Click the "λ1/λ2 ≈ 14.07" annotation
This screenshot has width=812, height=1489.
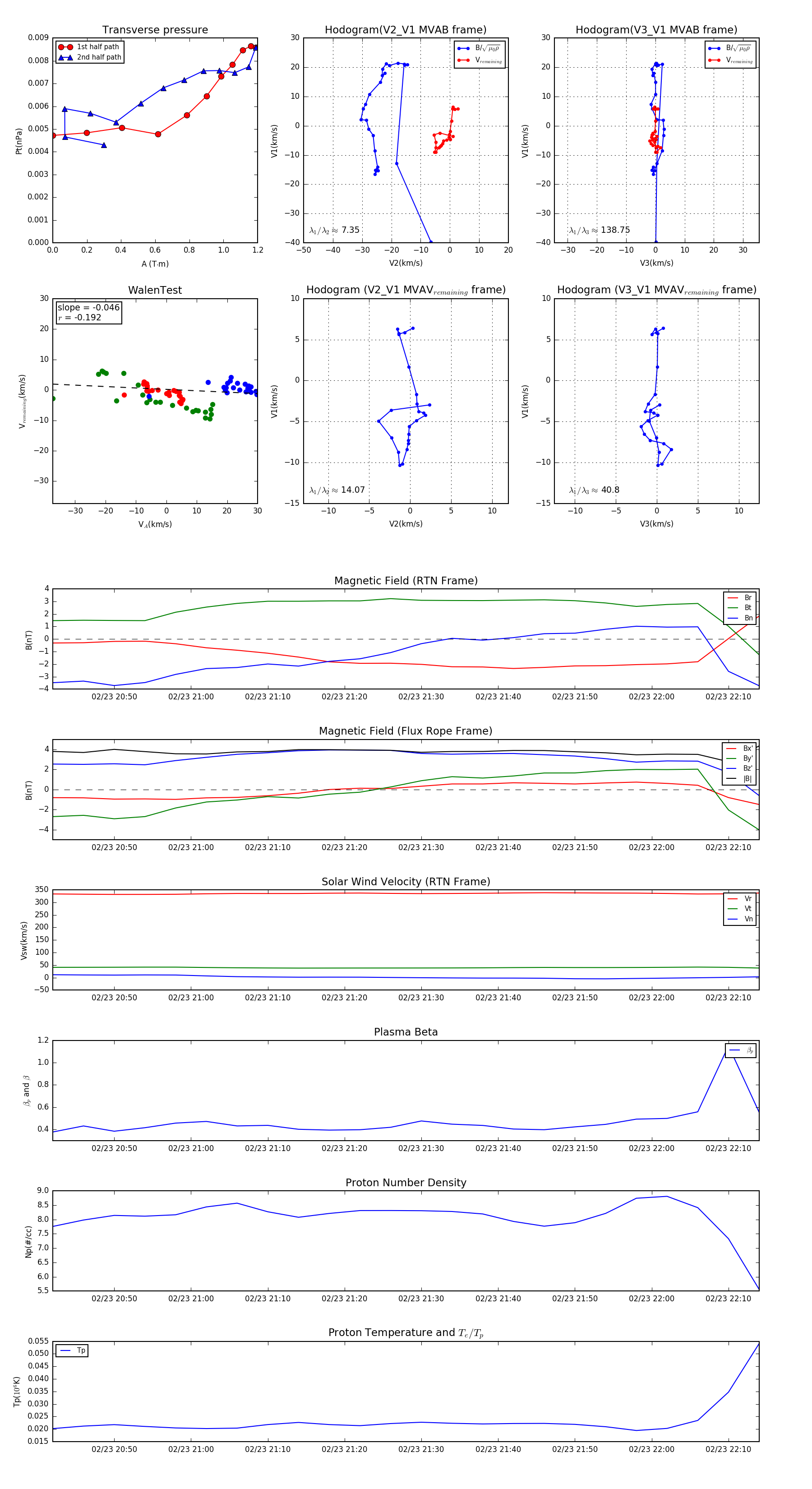point(337,490)
